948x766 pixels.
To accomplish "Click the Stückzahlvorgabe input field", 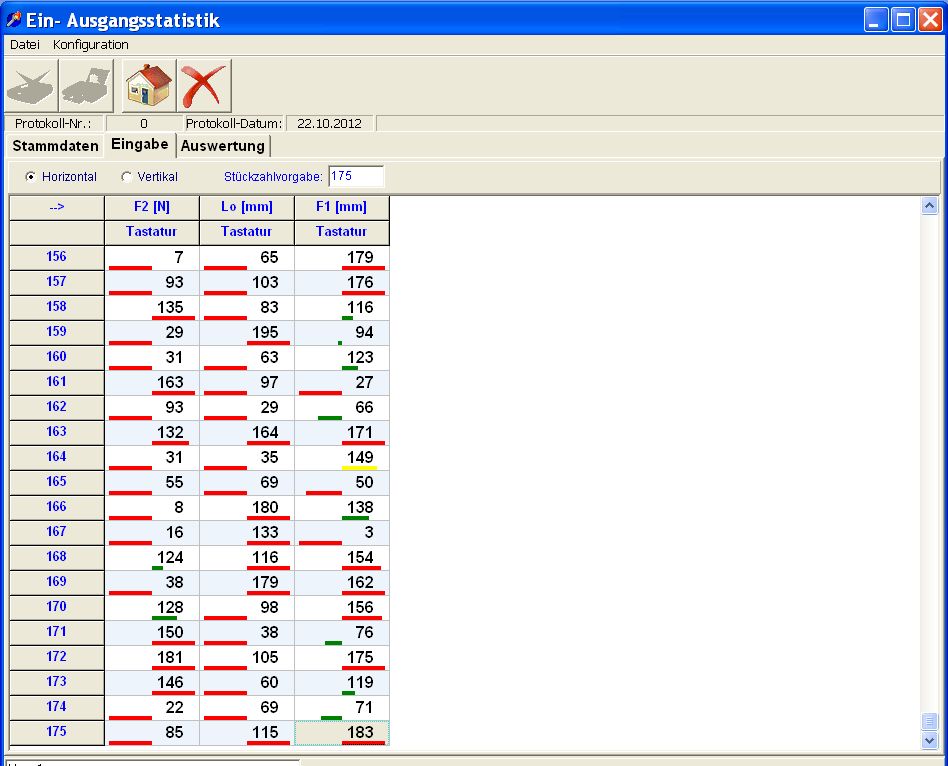I will coord(355,176).
